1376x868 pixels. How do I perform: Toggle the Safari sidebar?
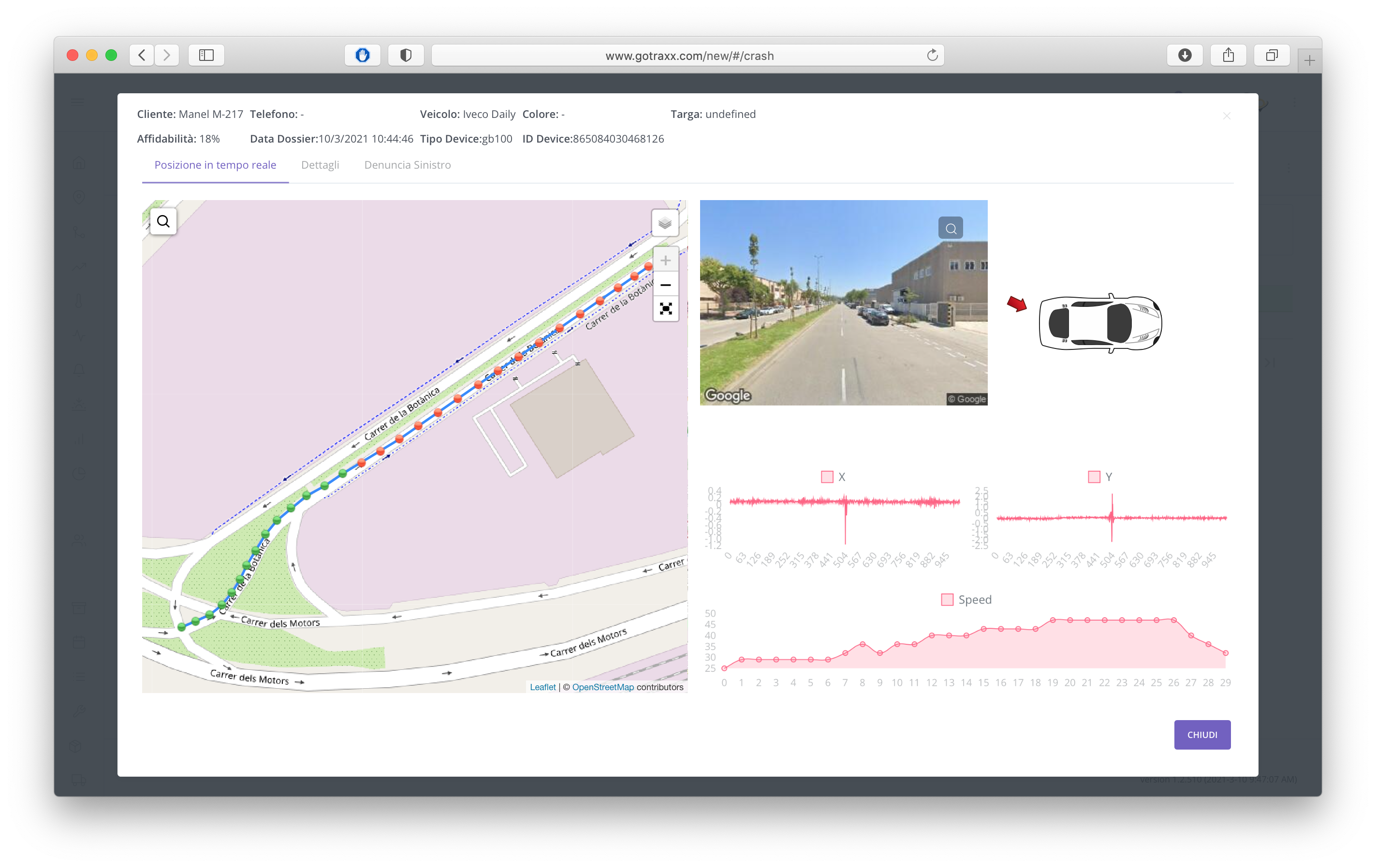point(206,56)
